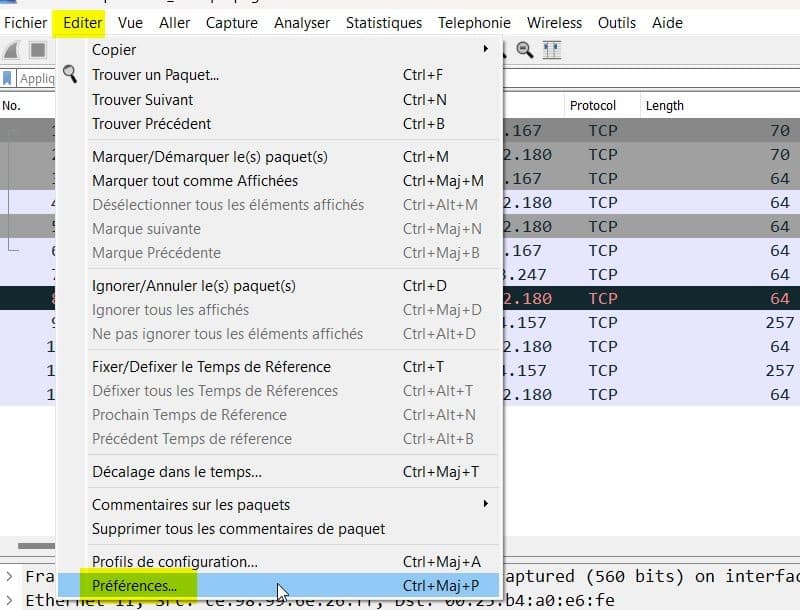Open the Fichier menu
This screenshot has width=800, height=610.
(25, 22)
